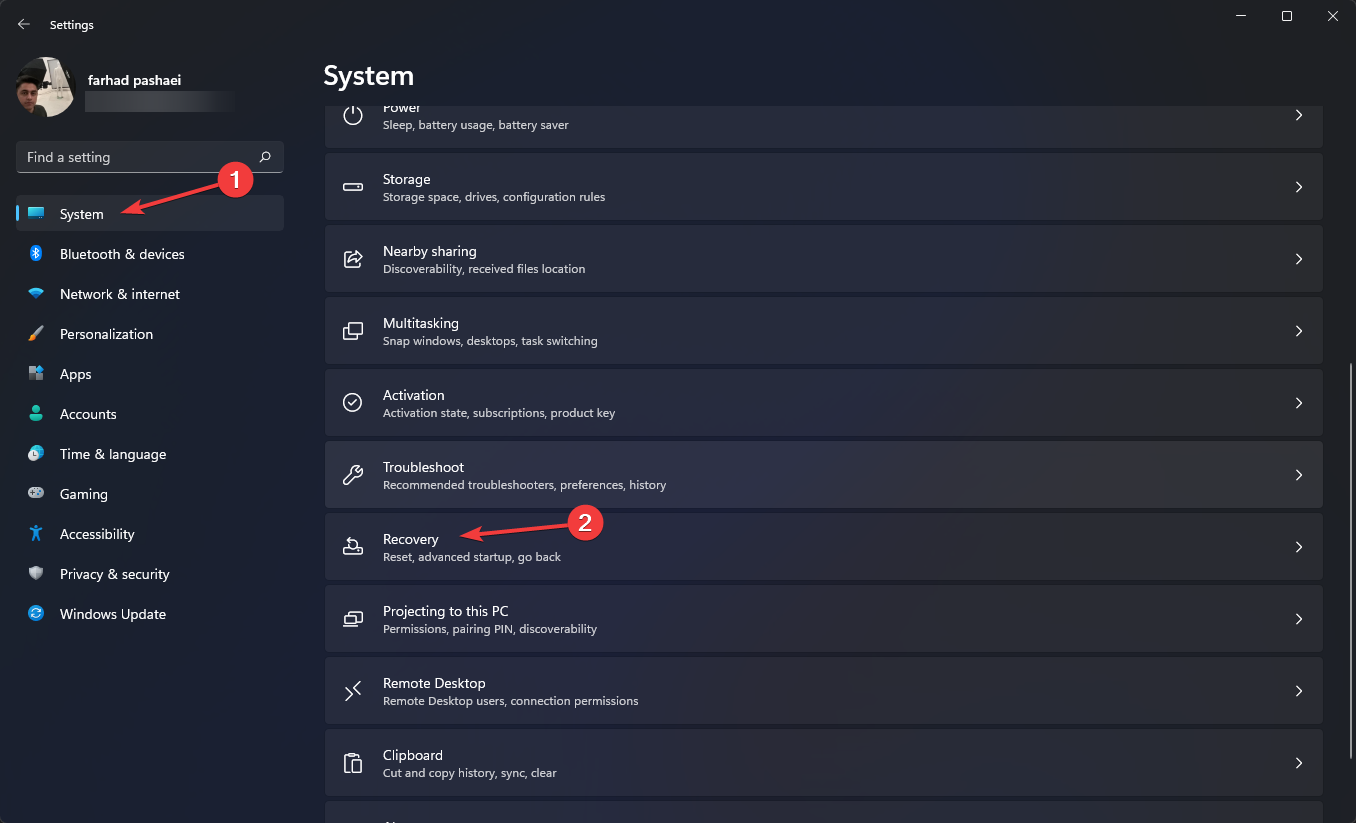1356x823 pixels.
Task: Go to Privacy & security
Action: click(114, 574)
